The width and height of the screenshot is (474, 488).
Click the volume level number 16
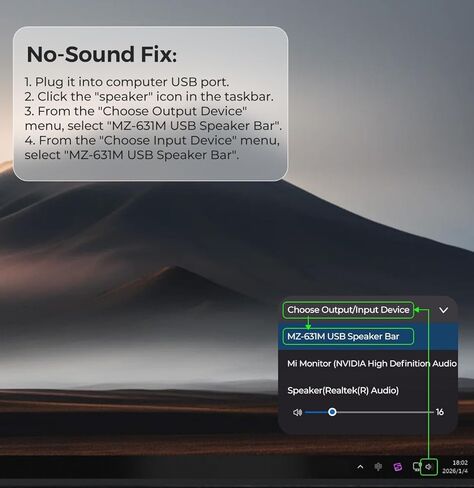pyautogui.click(x=440, y=412)
